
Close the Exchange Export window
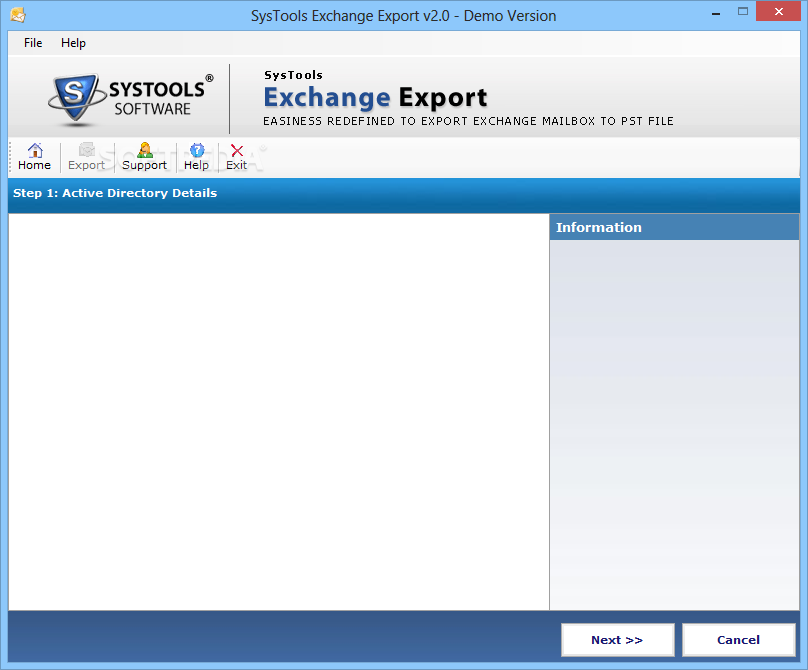pyautogui.click(x=779, y=11)
